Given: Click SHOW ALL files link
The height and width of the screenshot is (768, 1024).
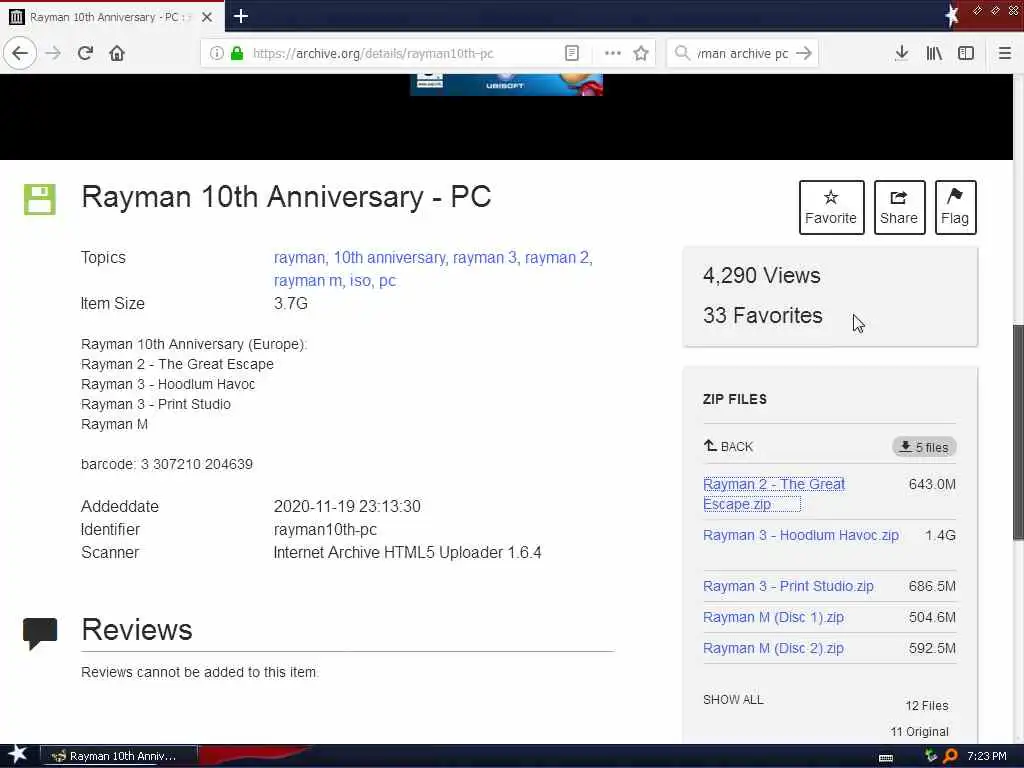Looking at the screenshot, I should tap(733, 699).
